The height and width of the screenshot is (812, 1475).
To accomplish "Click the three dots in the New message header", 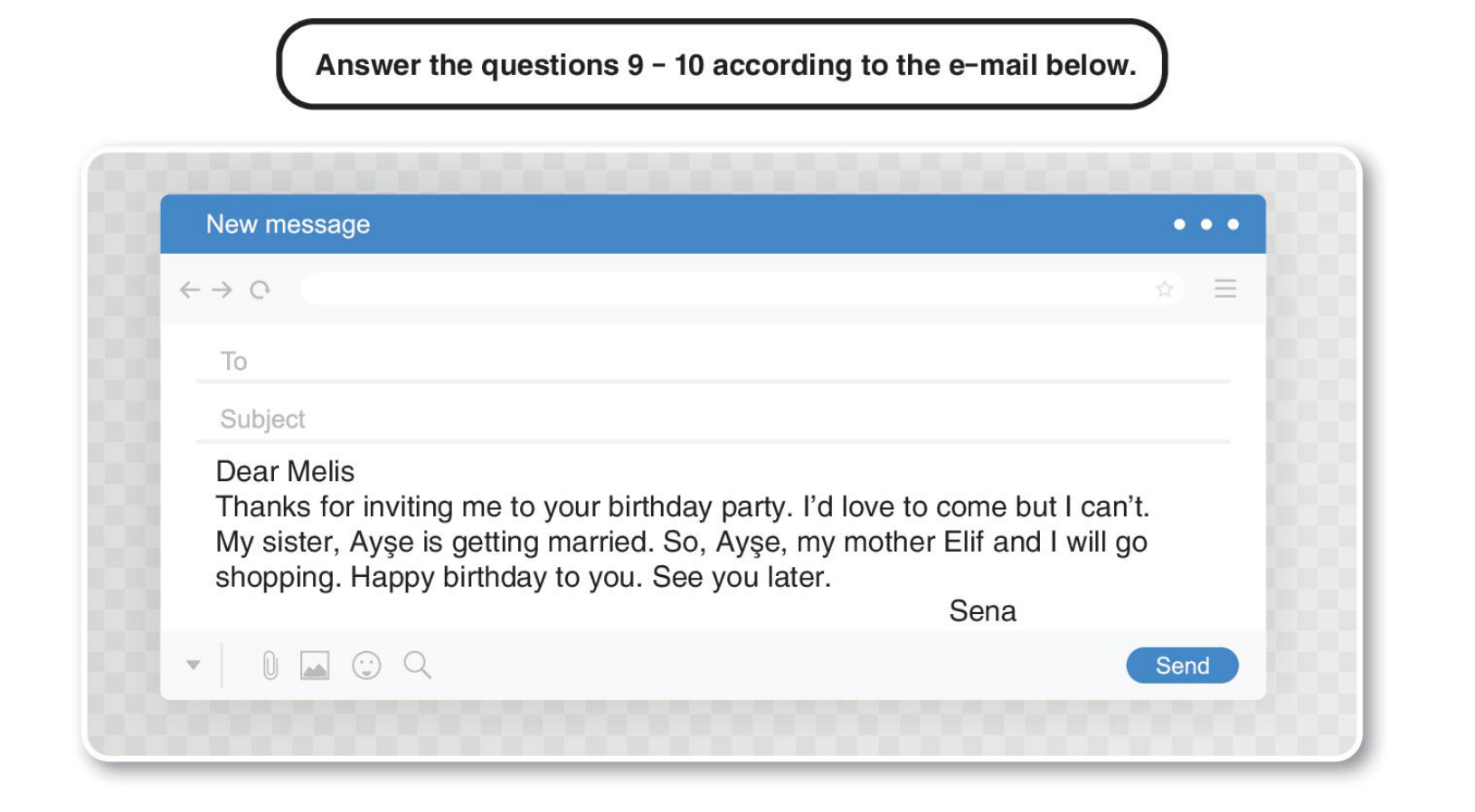I will click(x=1206, y=224).
